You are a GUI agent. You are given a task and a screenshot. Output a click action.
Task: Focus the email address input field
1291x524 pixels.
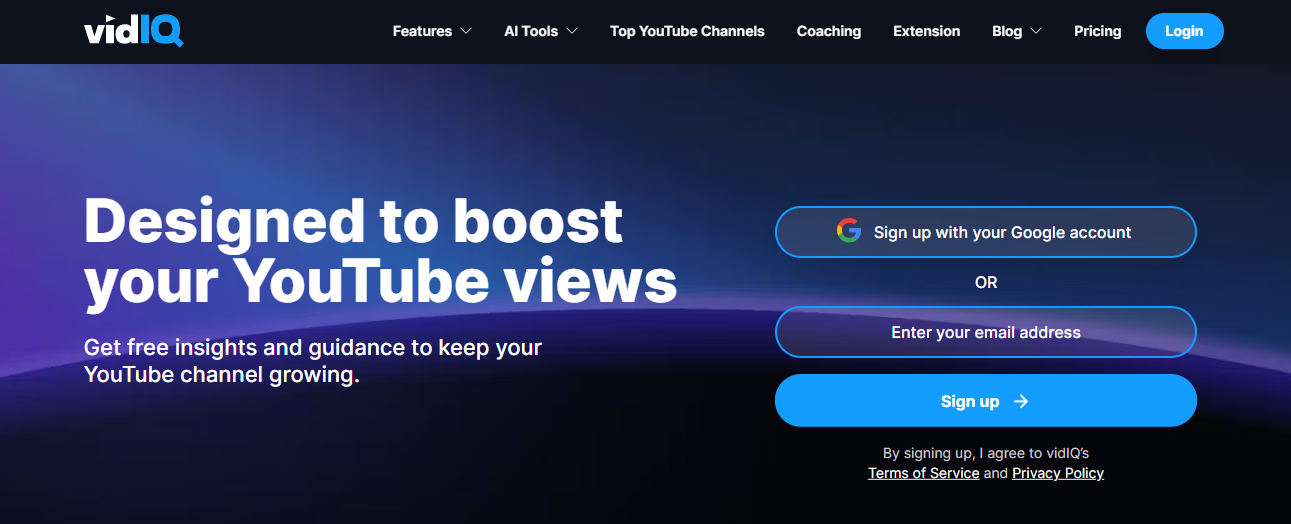coord(985,332)
